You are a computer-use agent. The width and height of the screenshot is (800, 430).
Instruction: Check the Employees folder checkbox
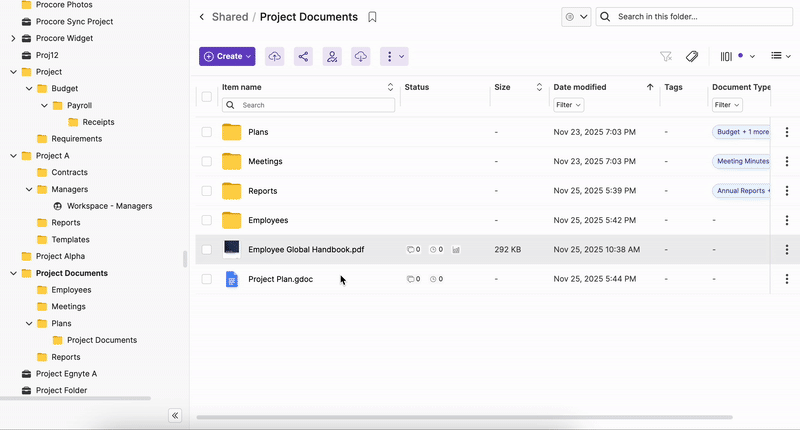click(x=207, y=220)
